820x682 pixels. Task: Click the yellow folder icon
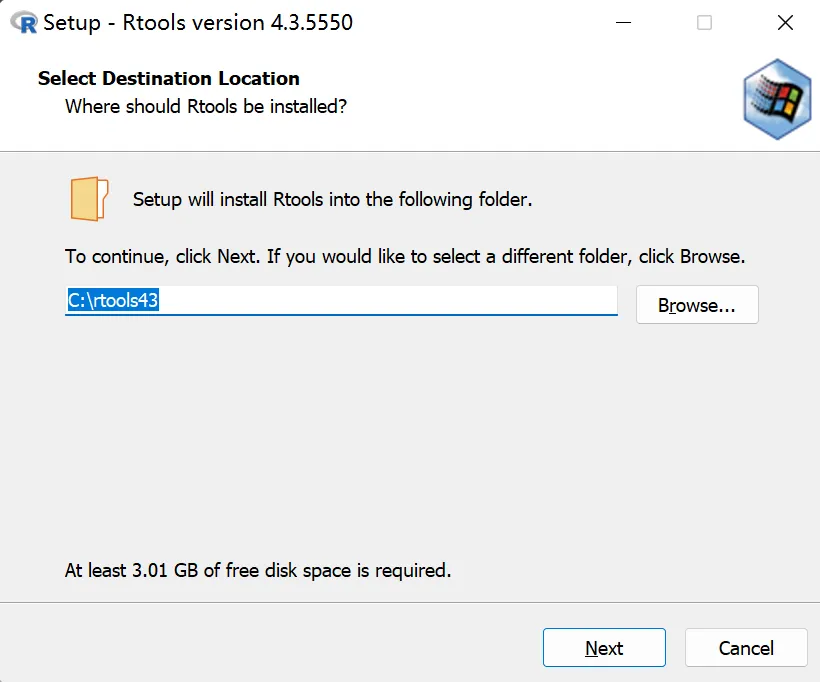pos(89,199)
